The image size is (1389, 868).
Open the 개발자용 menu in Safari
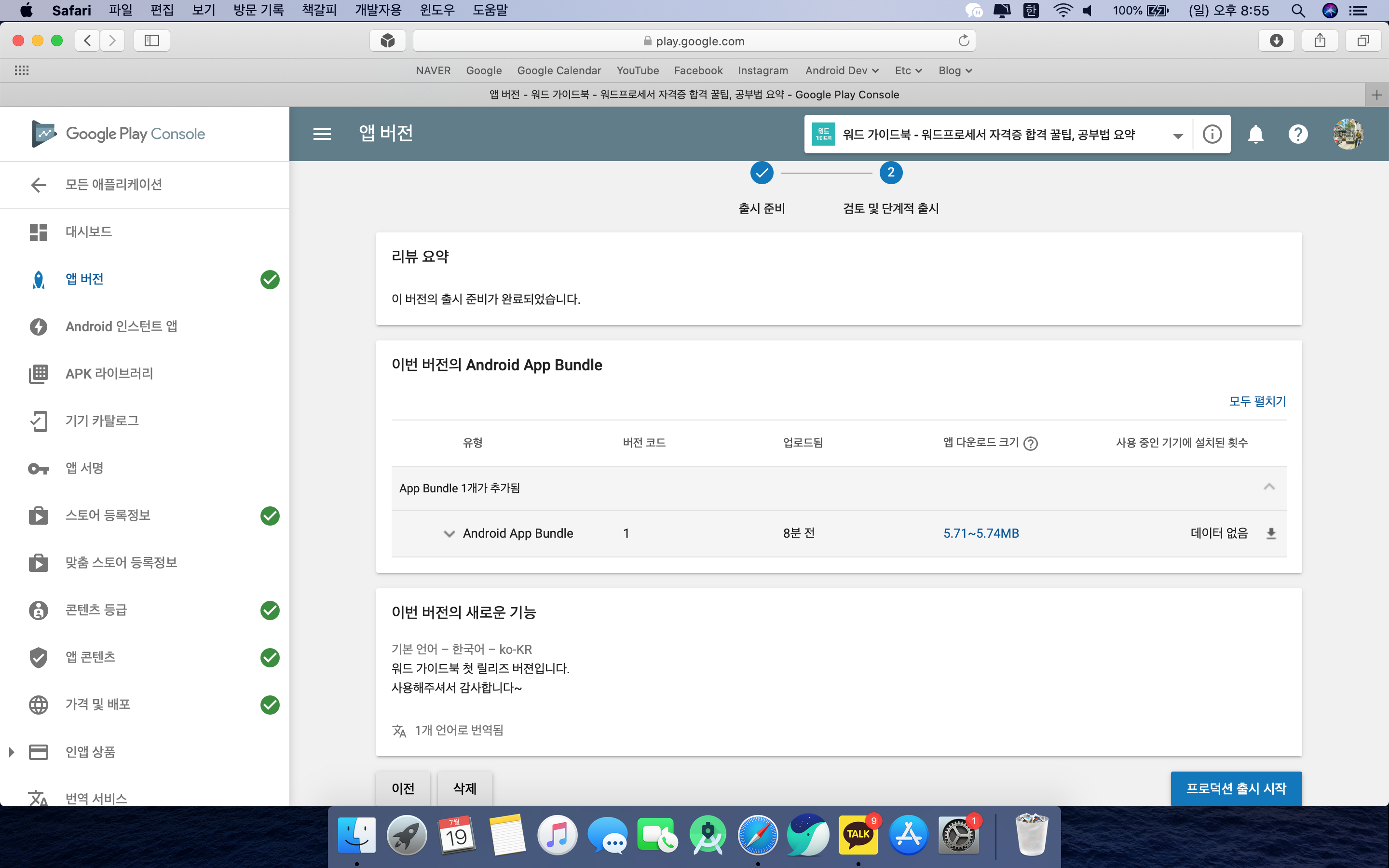pyautogui.click(x=378, y=10)
